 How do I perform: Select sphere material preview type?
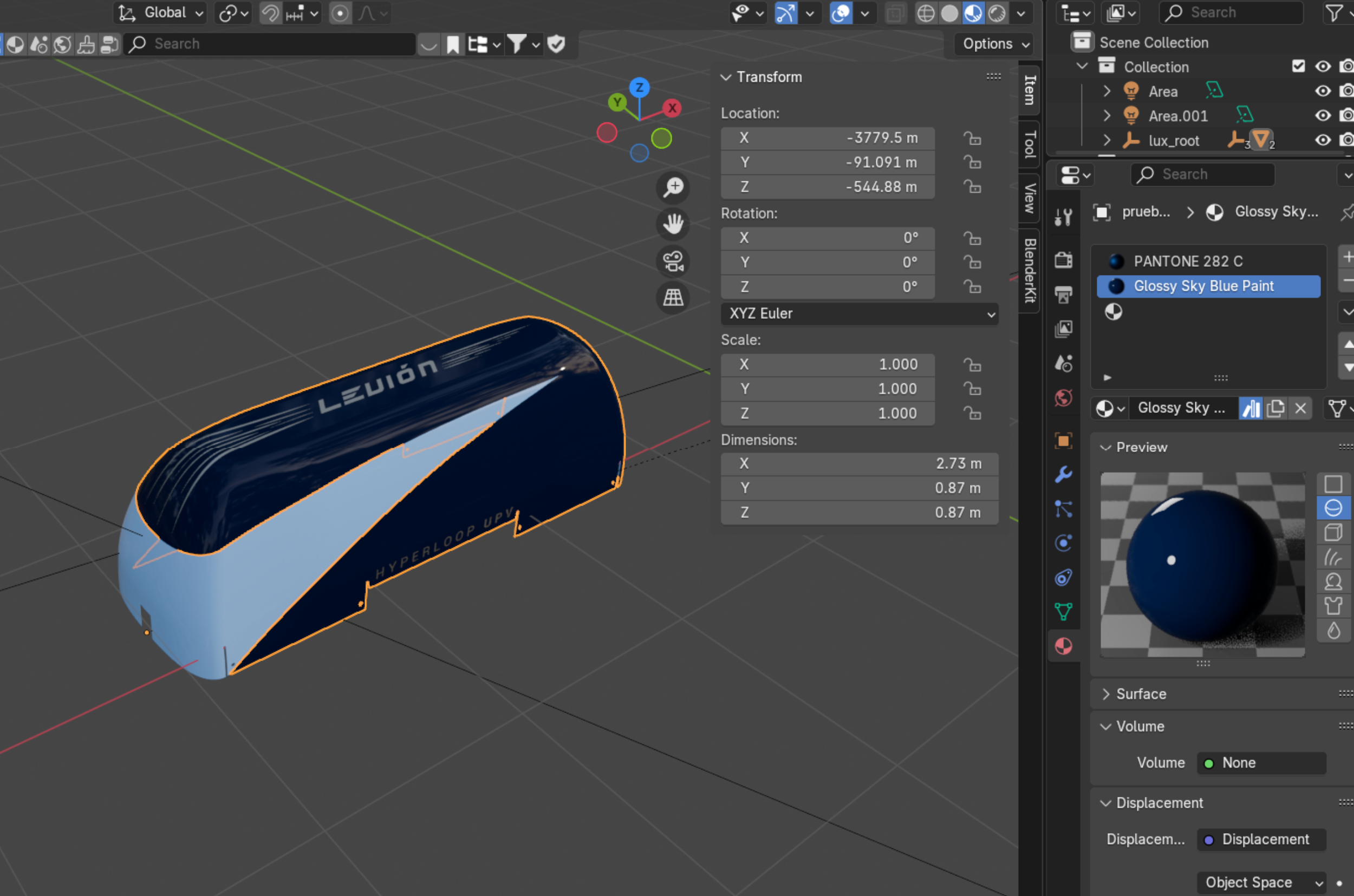pos(1333,508)
